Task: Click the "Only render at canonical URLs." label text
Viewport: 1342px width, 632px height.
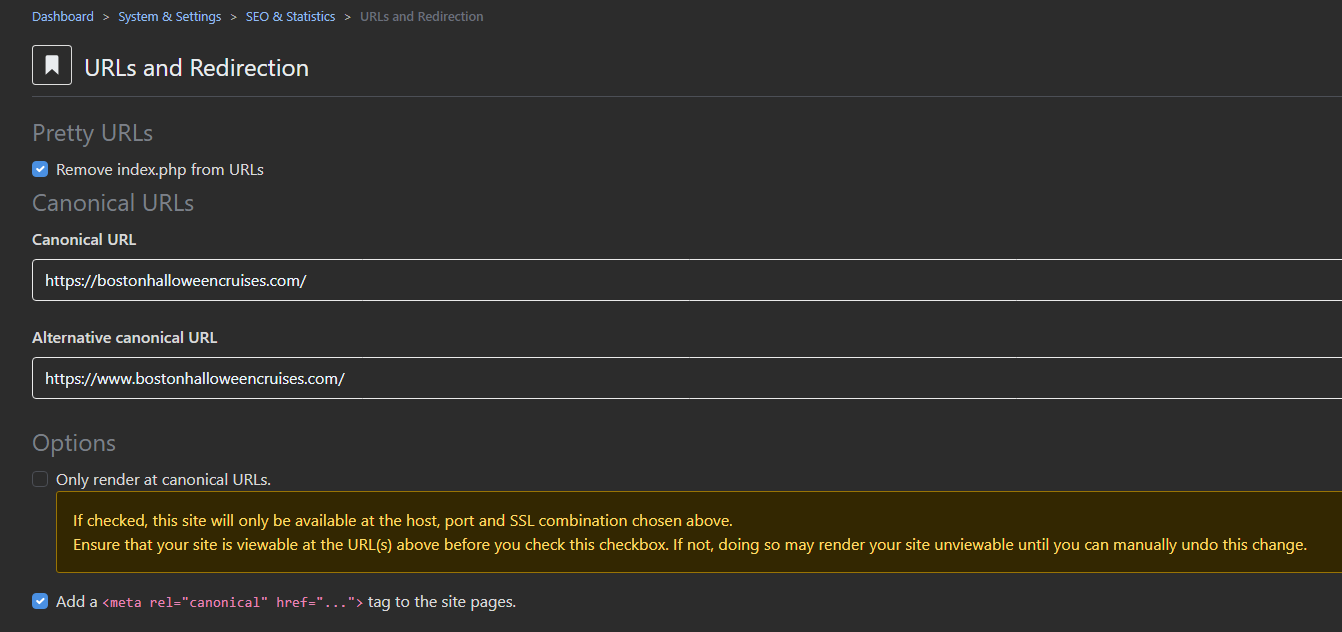Action: tap(163, 480)
